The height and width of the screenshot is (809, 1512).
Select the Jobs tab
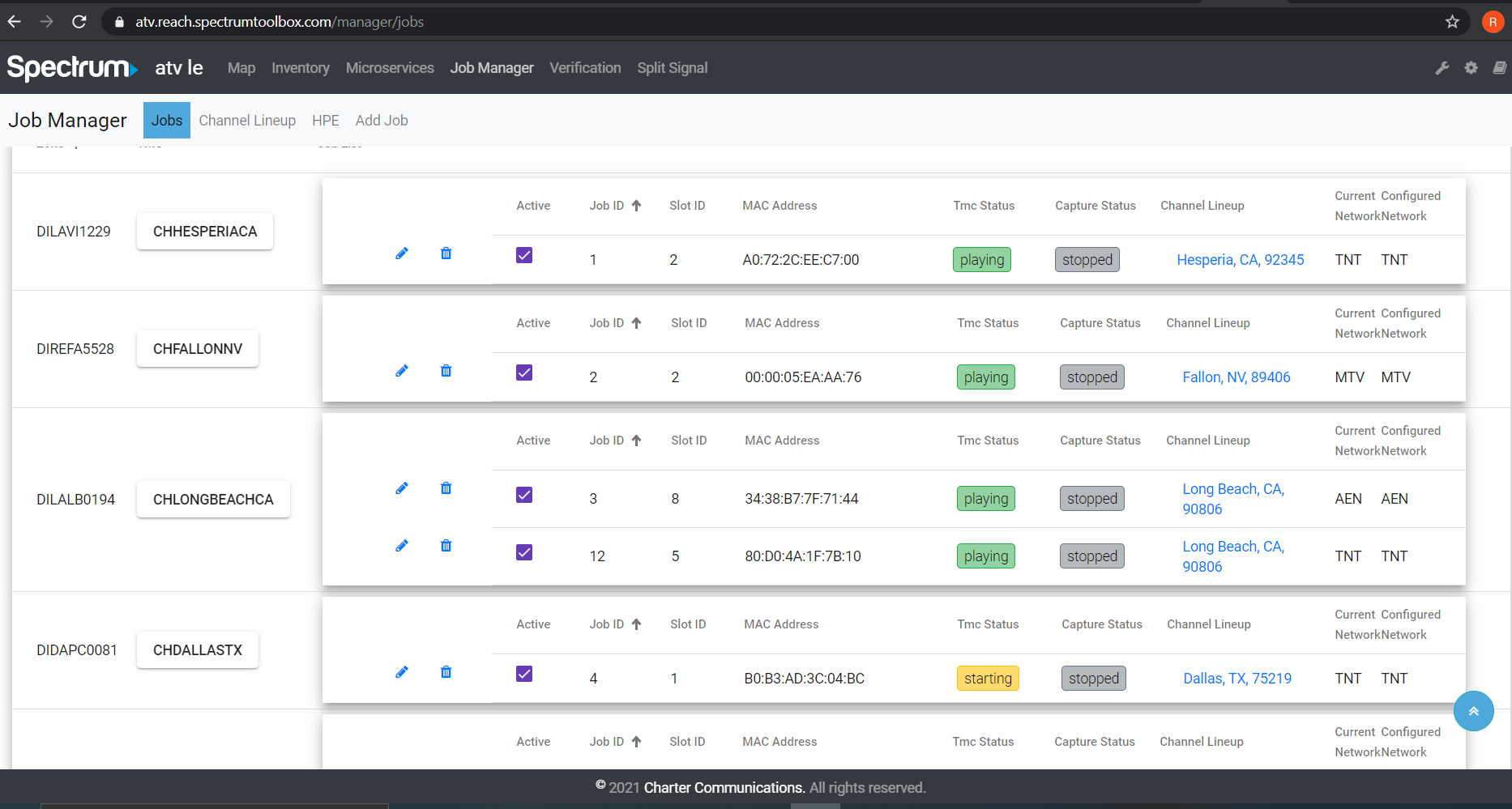(167, 120)
